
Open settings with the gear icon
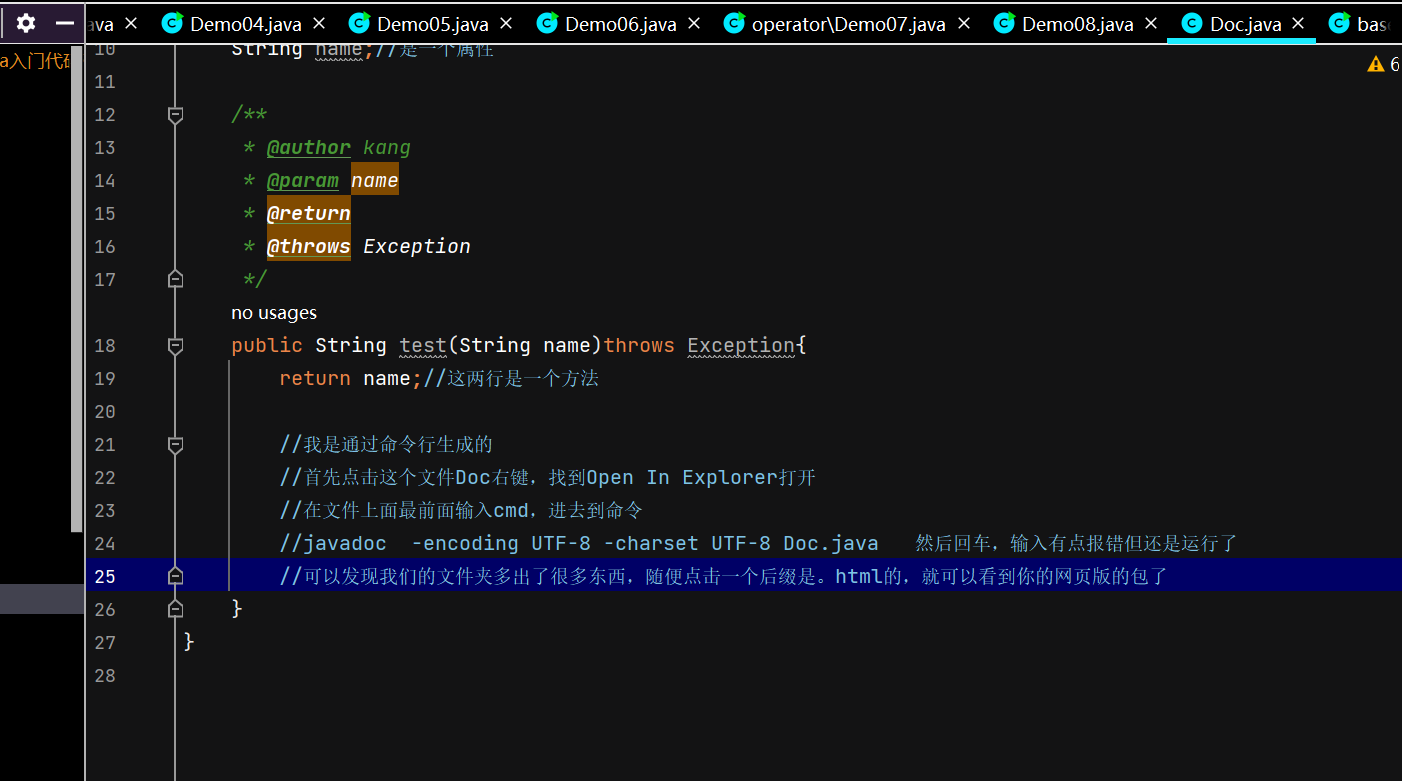click(x=25, y=23)
